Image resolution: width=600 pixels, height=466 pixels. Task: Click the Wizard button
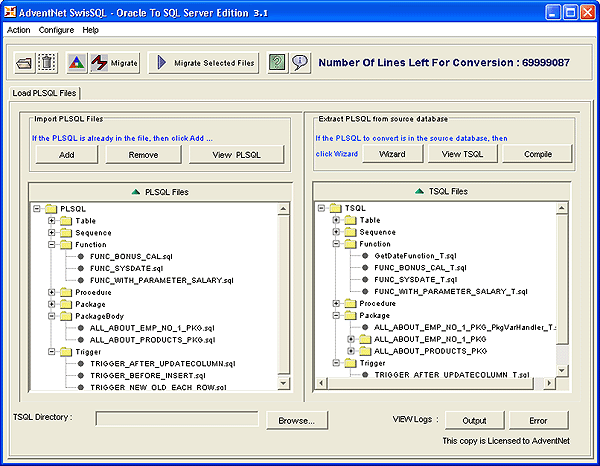pos(392,154)
